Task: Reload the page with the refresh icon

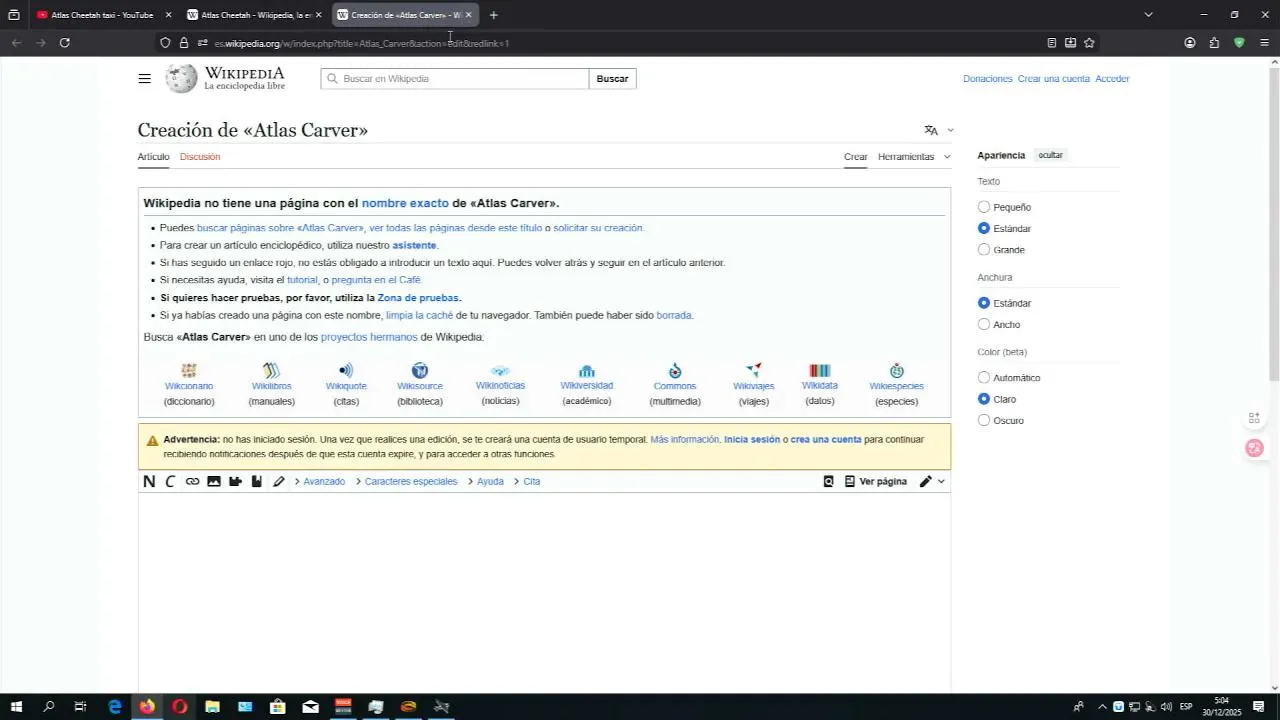Action: pyautogui.click(x=65, y=43)
